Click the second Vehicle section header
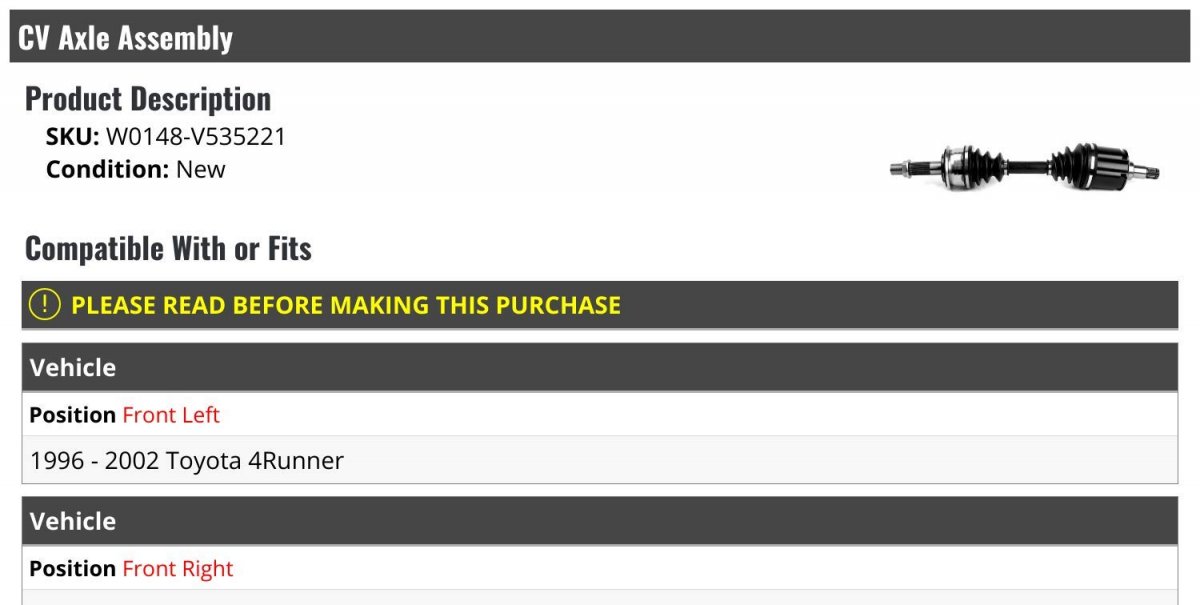 [600, 521]
